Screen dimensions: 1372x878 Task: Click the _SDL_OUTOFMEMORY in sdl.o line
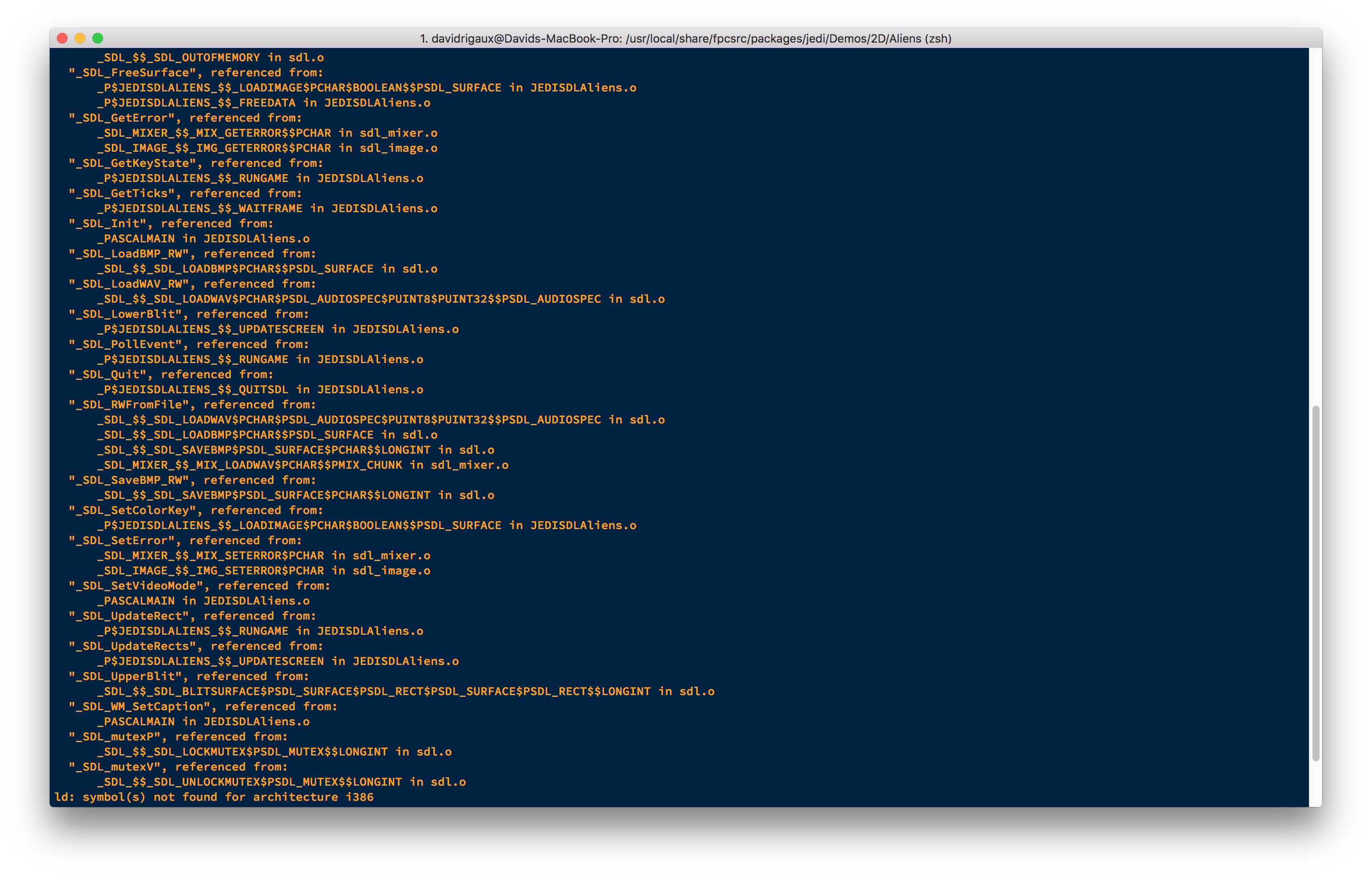coord(210,58)
